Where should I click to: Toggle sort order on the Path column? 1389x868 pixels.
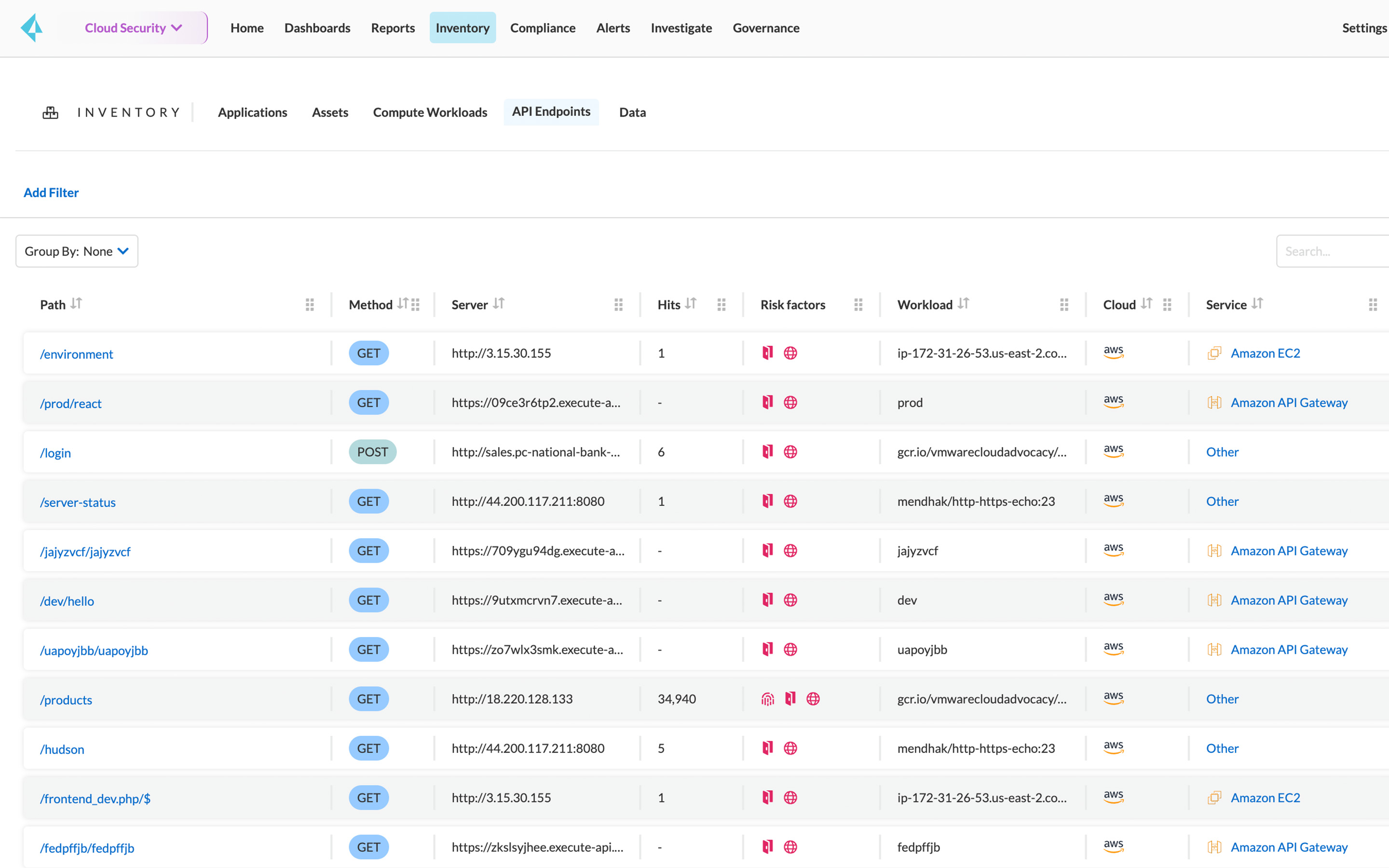tap(79, 304)
